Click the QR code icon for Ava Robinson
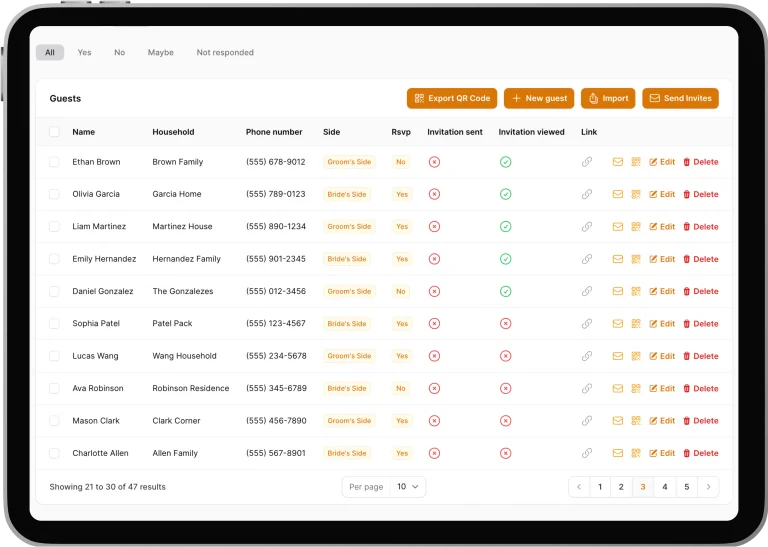This screenshot has height=547, width=768. coord(635,389)
